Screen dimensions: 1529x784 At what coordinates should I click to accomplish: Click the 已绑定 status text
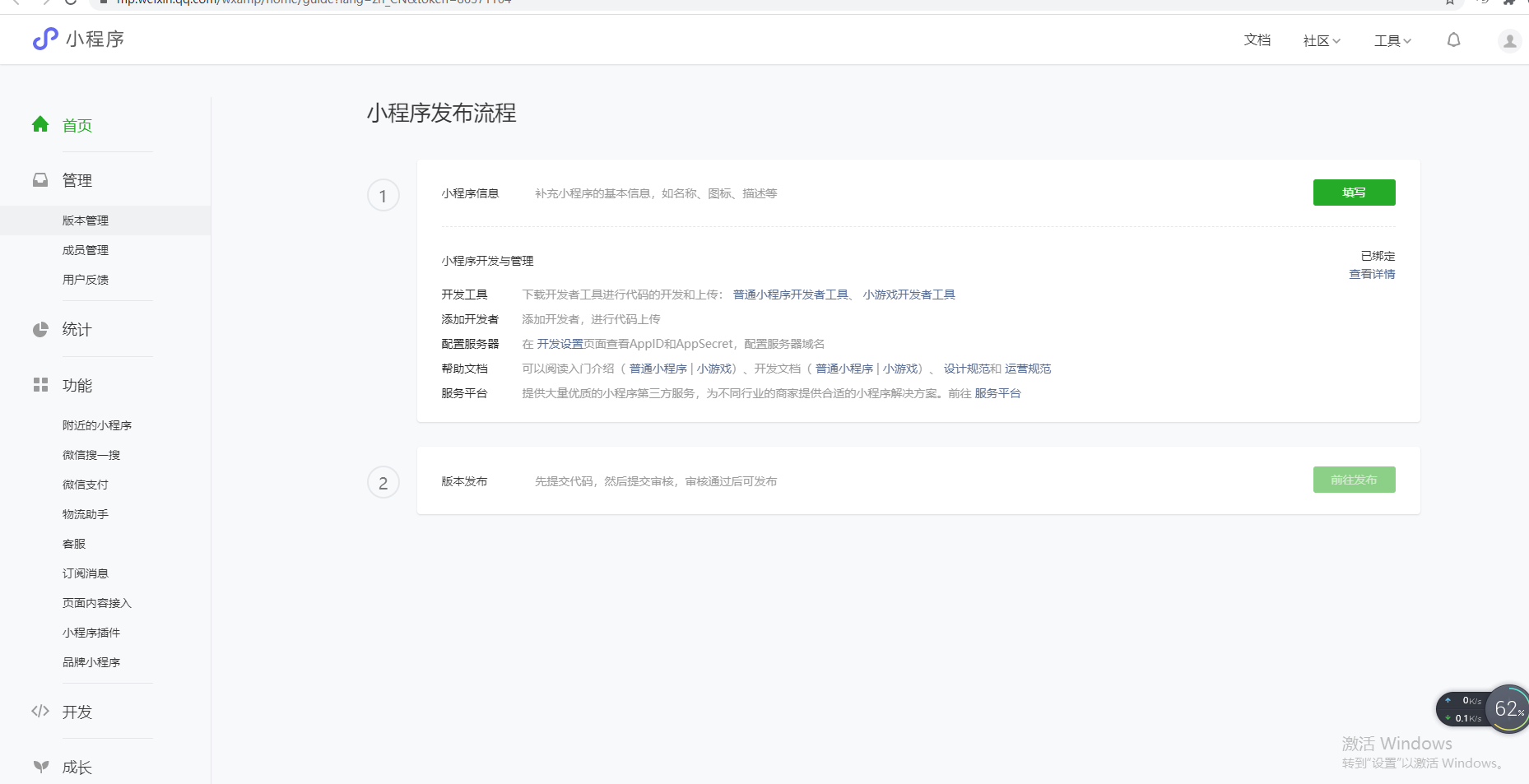pyautogui.click(x=1378, y=256)
